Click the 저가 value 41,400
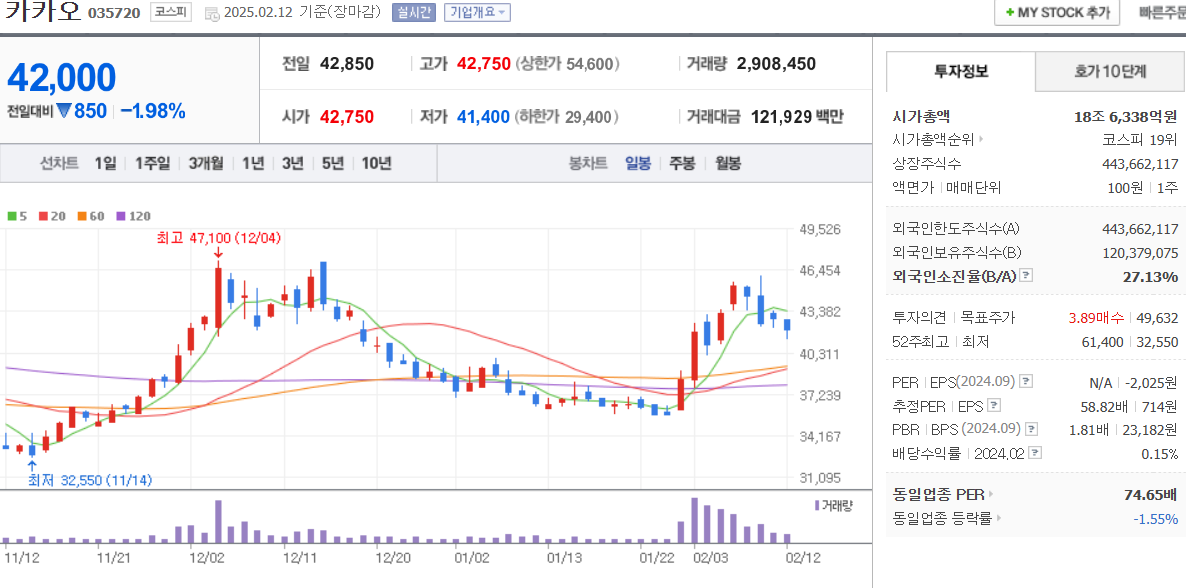1186x588 pixels. pyautogui.click(x=483, y=117)
